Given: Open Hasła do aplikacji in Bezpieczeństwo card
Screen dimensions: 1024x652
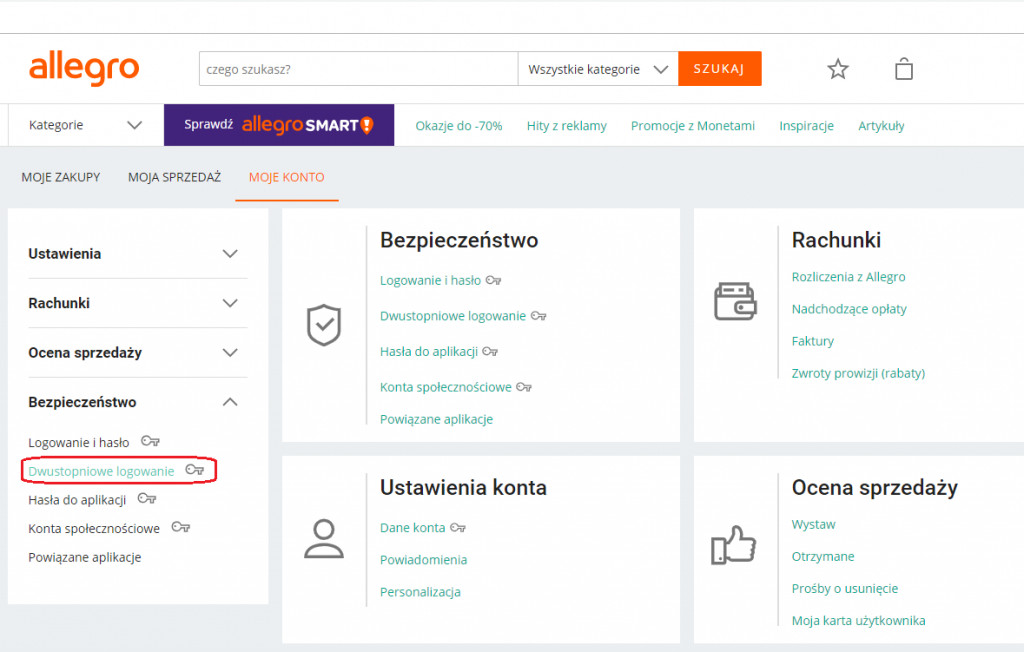Looking at the screenshot, I should [x=429, y=351].
